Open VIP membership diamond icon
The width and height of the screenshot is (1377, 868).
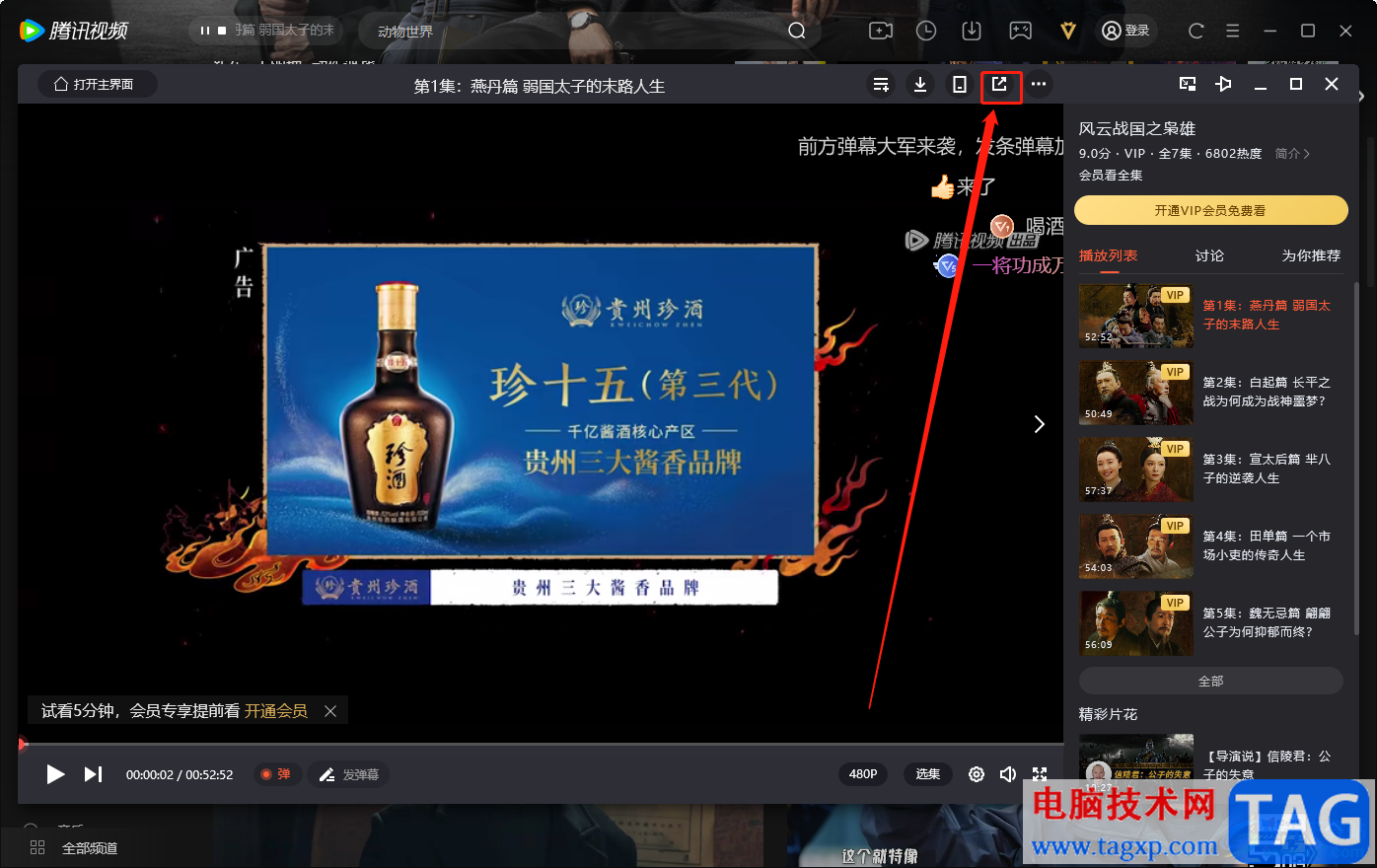coord(1068,31)
